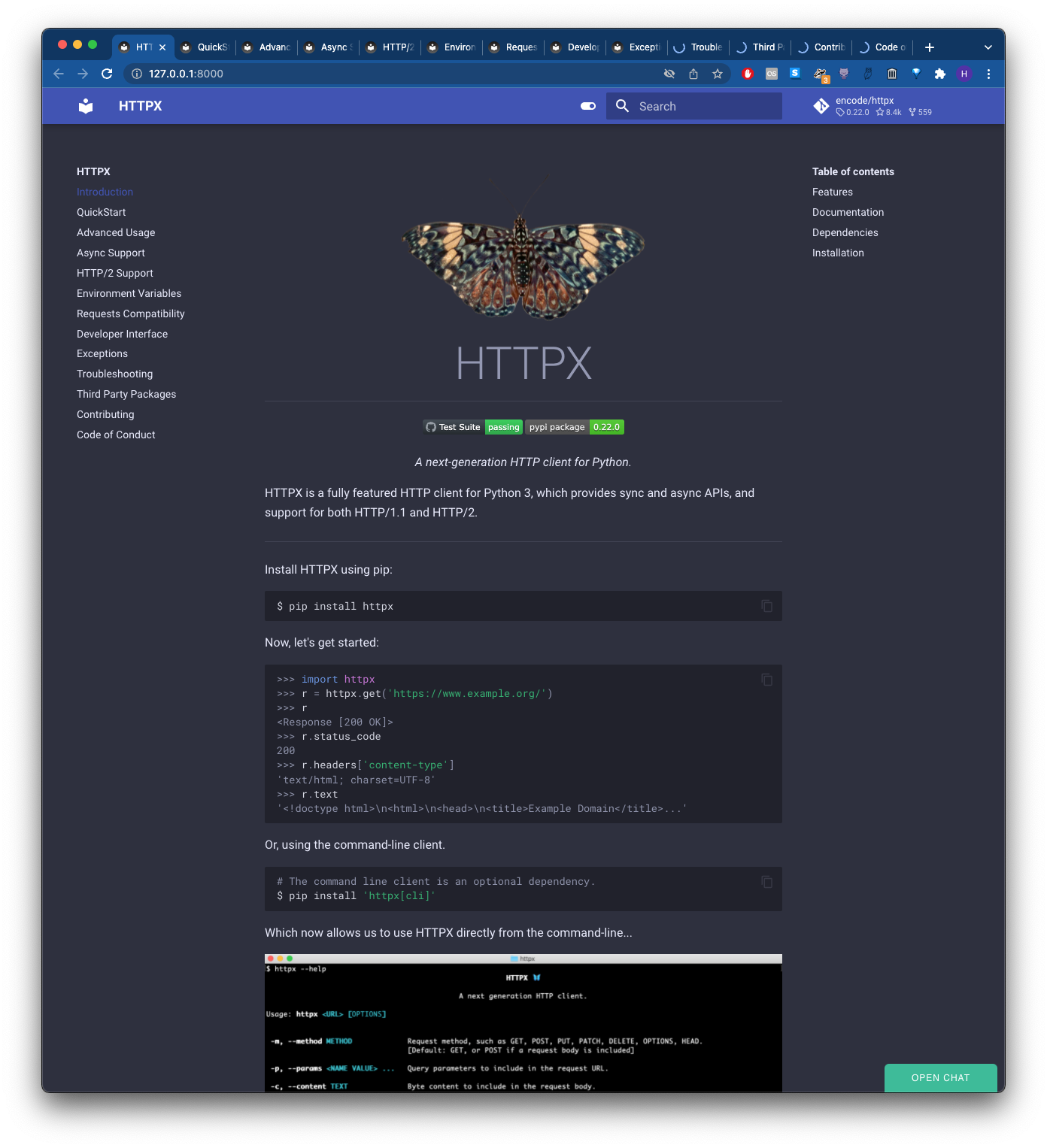Open the red stop-hand adblock extension
Image resolution: width=1047 pixels, height=1148 pixels.
[x=748, y=74]
